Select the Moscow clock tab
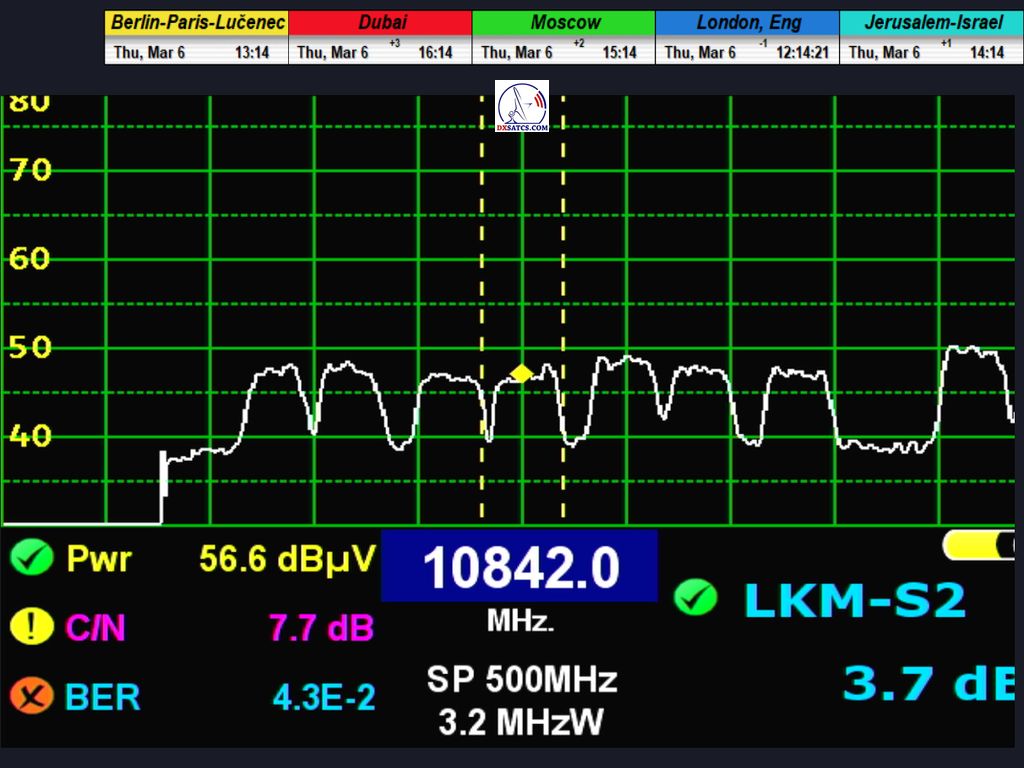Viewport: 1024px width, 768px height. coord(565,23)
